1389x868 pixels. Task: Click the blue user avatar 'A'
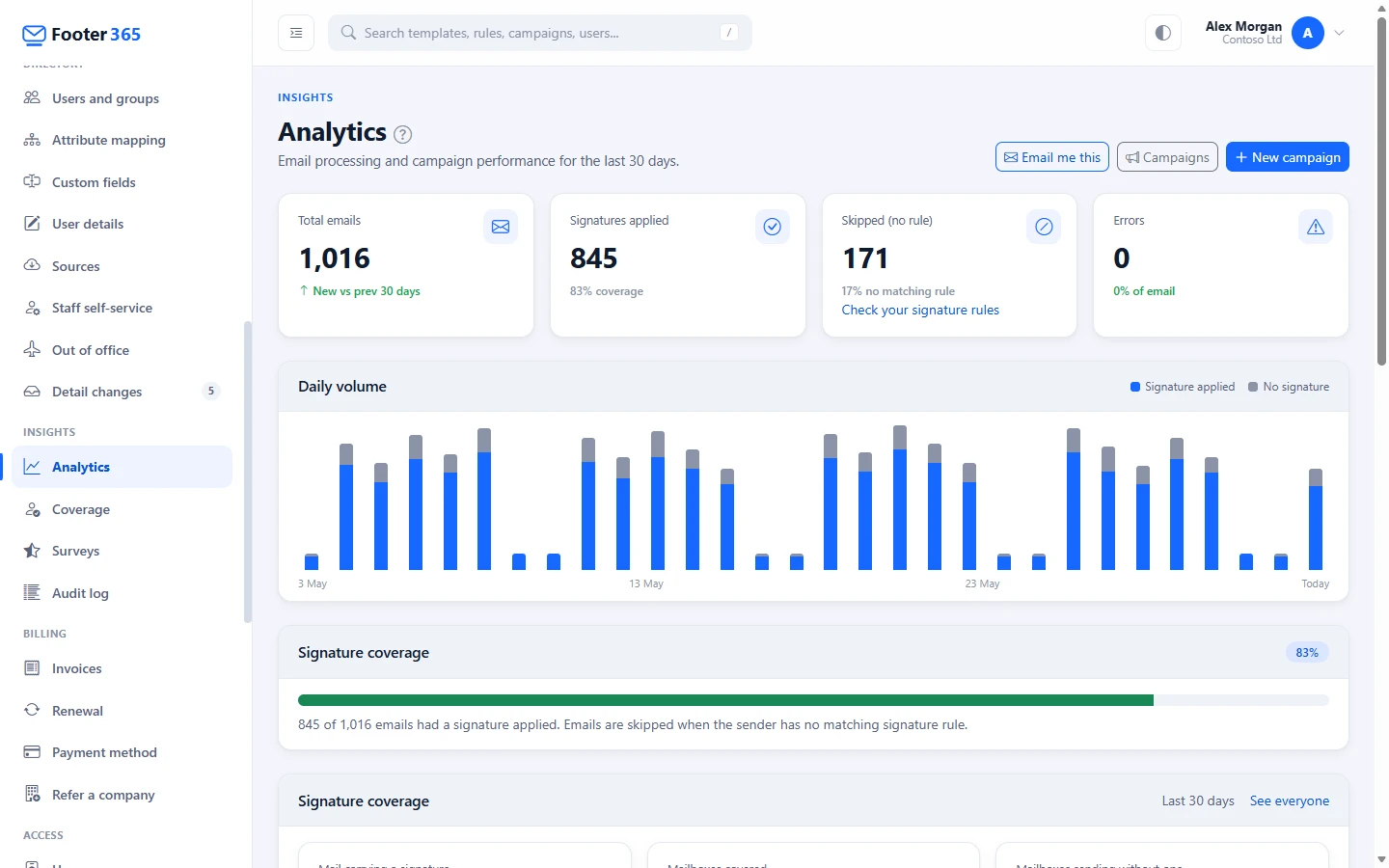coord(1308,33)
